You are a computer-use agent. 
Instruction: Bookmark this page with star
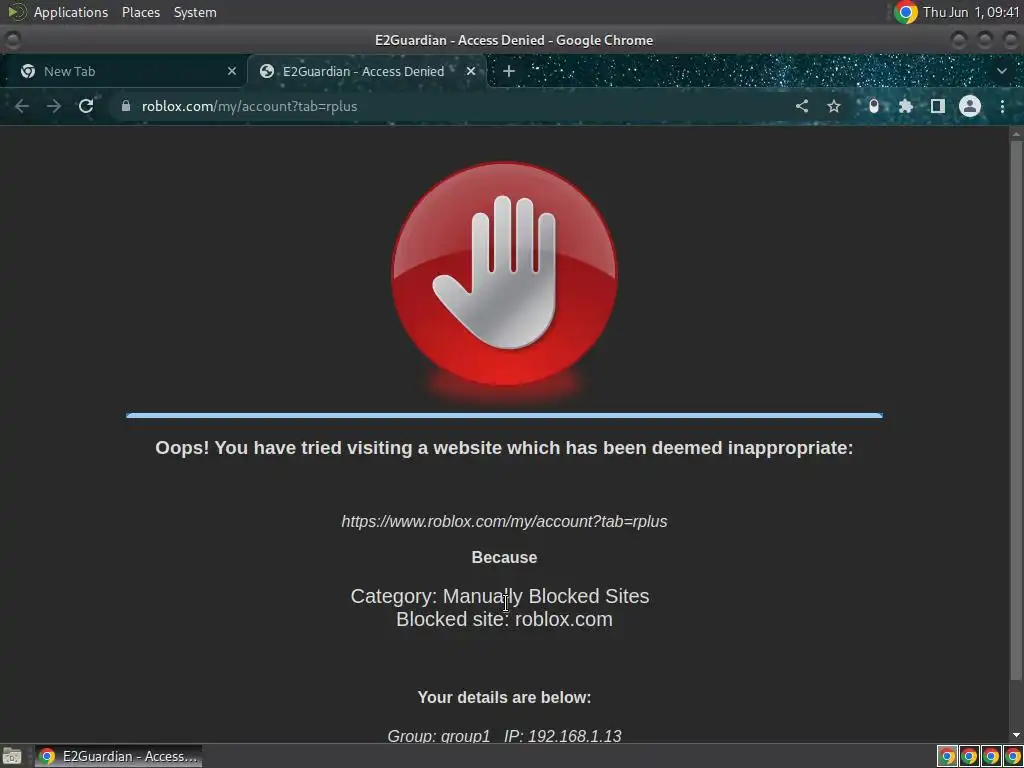[x=834, y=106]
